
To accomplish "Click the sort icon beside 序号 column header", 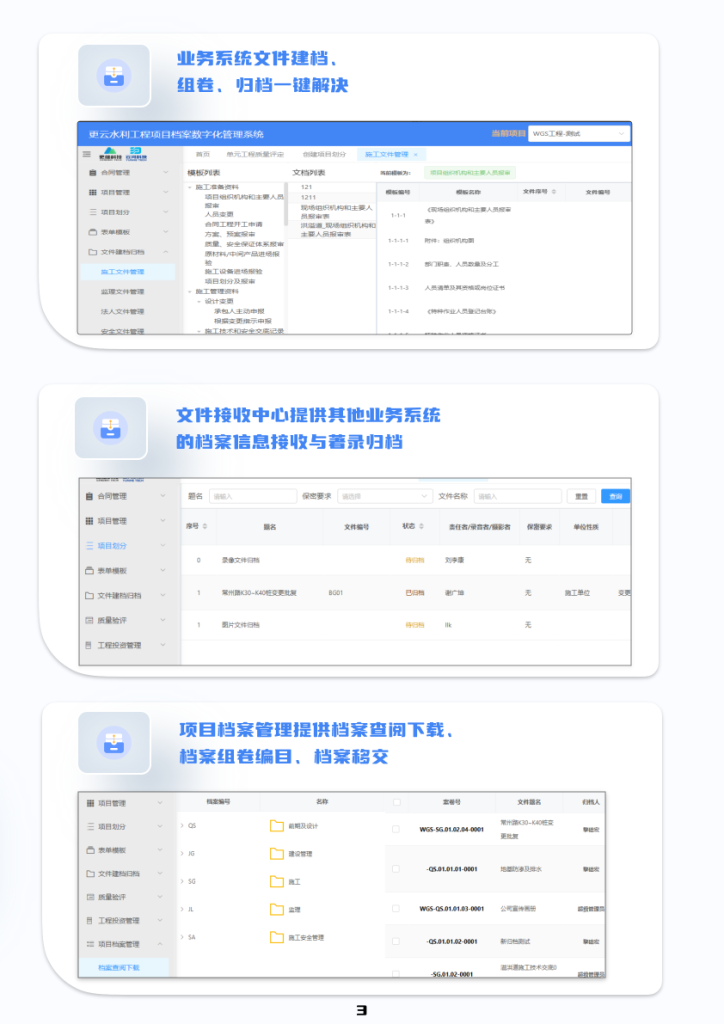I will (x=205, y=526).
